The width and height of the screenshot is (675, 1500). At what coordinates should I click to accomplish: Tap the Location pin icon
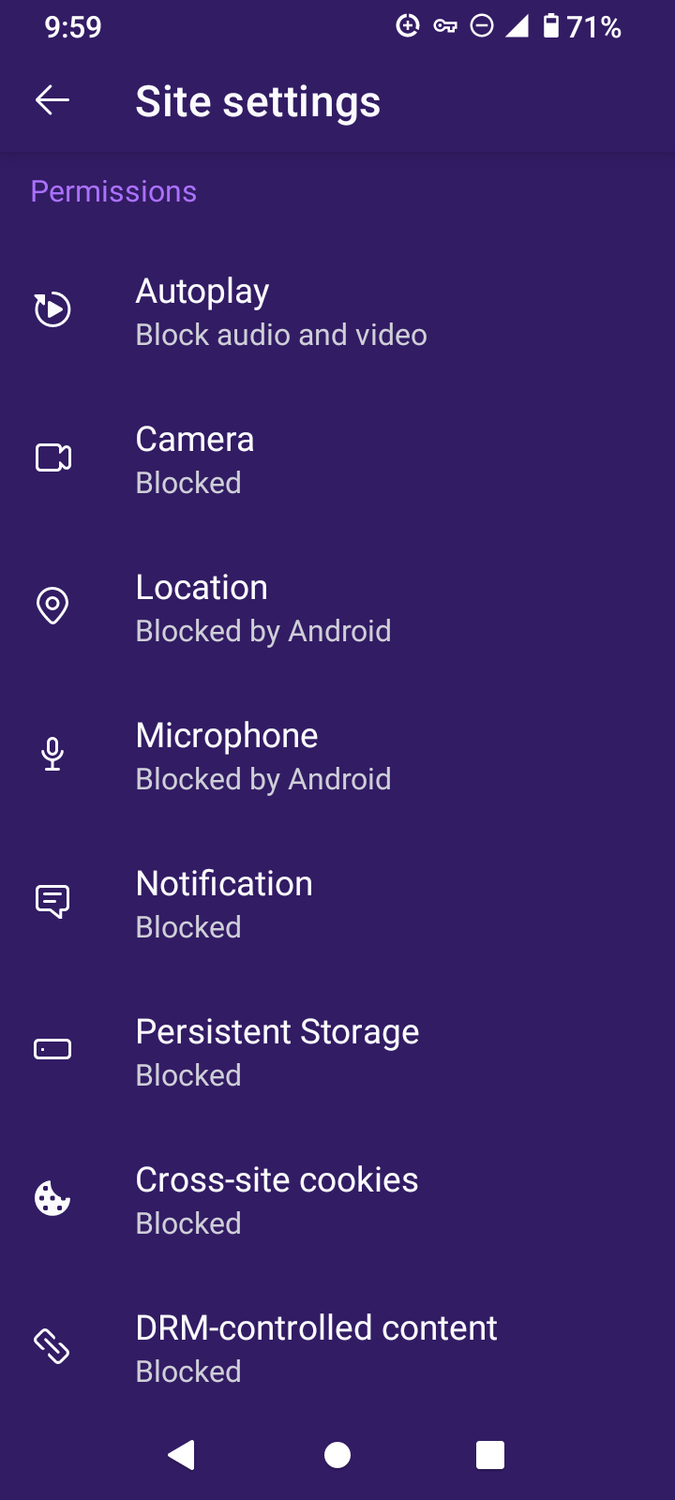(52, 605)
